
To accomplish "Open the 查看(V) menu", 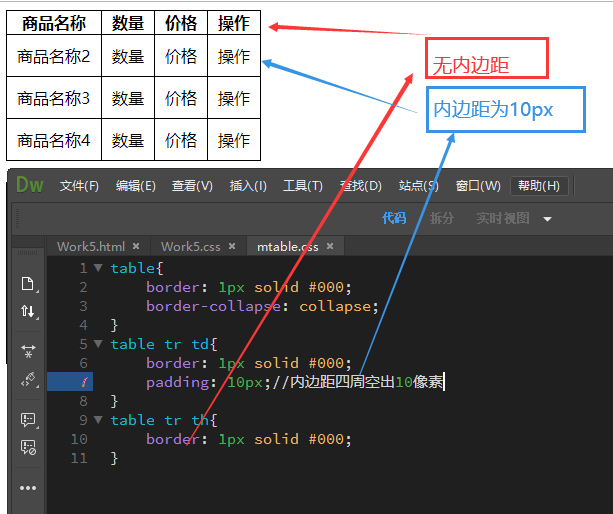I will pos(192,186).
